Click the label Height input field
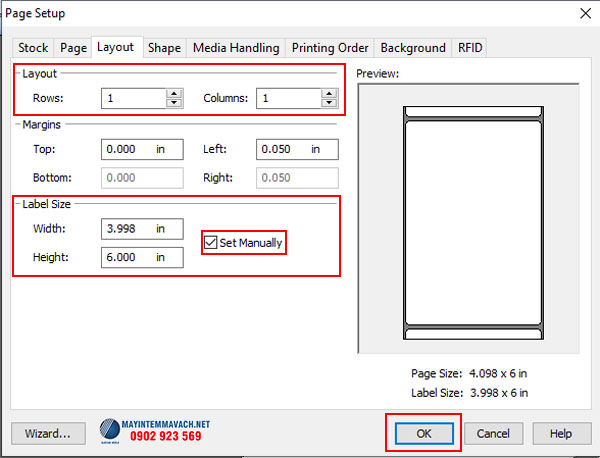This screenshot has width=600, height=458. pos(130,258)
